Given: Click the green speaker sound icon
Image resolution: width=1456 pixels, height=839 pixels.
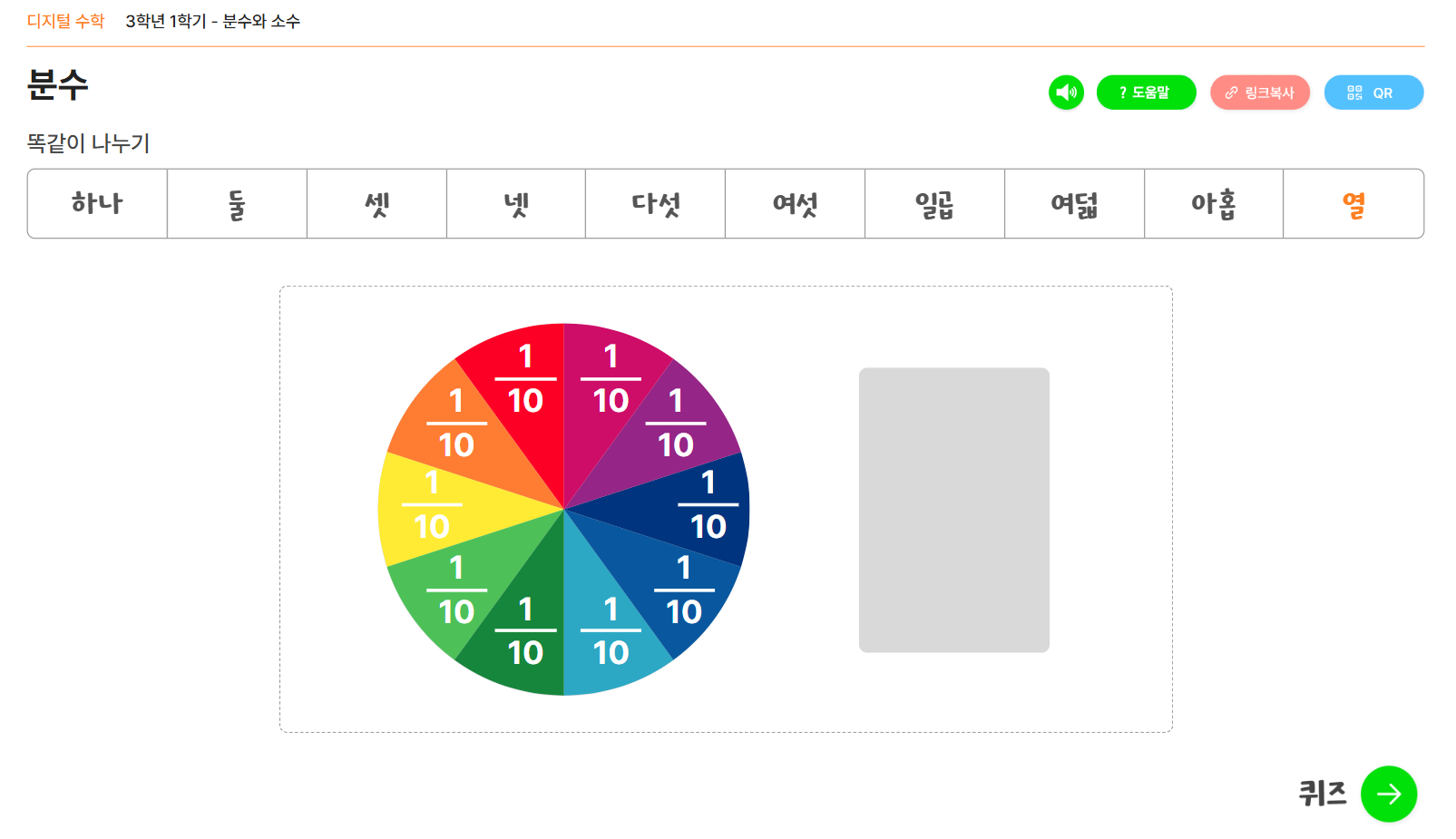Looking at the screenshot, I should click(1066, 93).
